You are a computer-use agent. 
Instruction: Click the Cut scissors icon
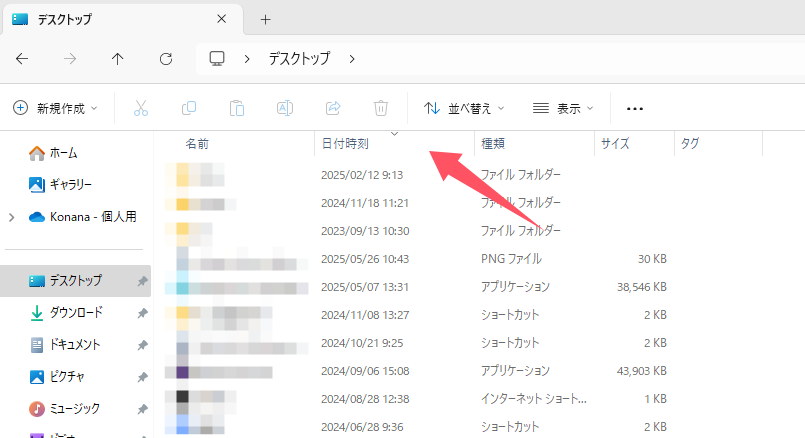pyautogui.click(x=141, y=108)
